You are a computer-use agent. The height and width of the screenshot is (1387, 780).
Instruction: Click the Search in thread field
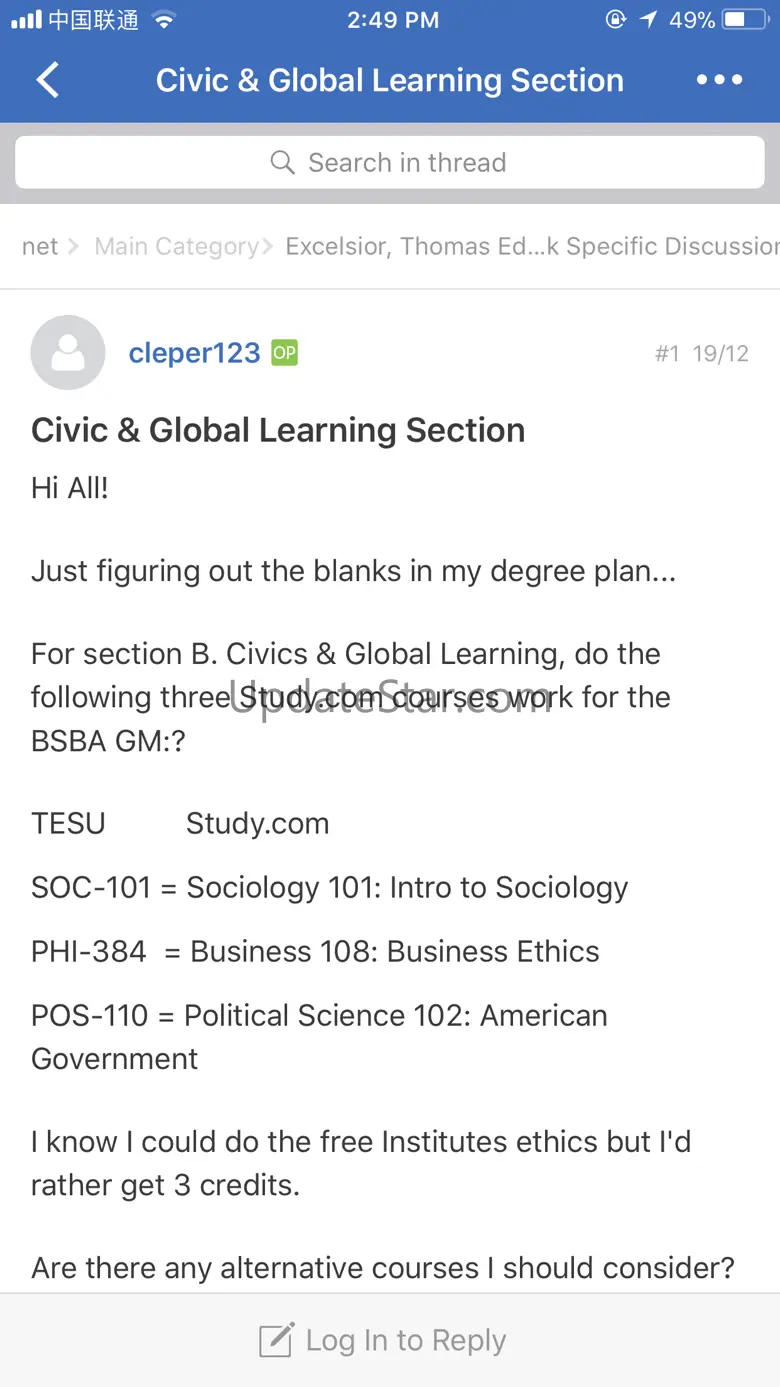pyautogui.click(x=390, y=162)
